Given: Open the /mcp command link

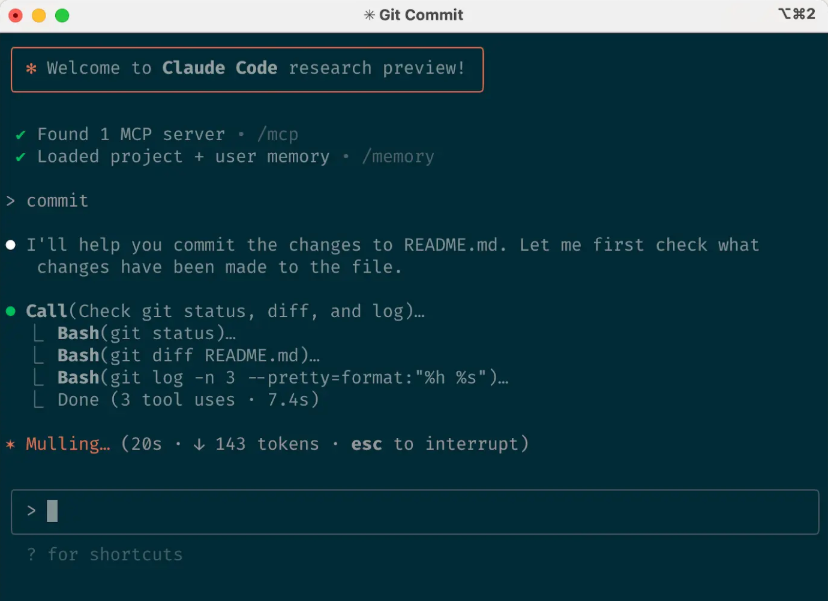Looking at the screenshot, I should pos(278,134).
